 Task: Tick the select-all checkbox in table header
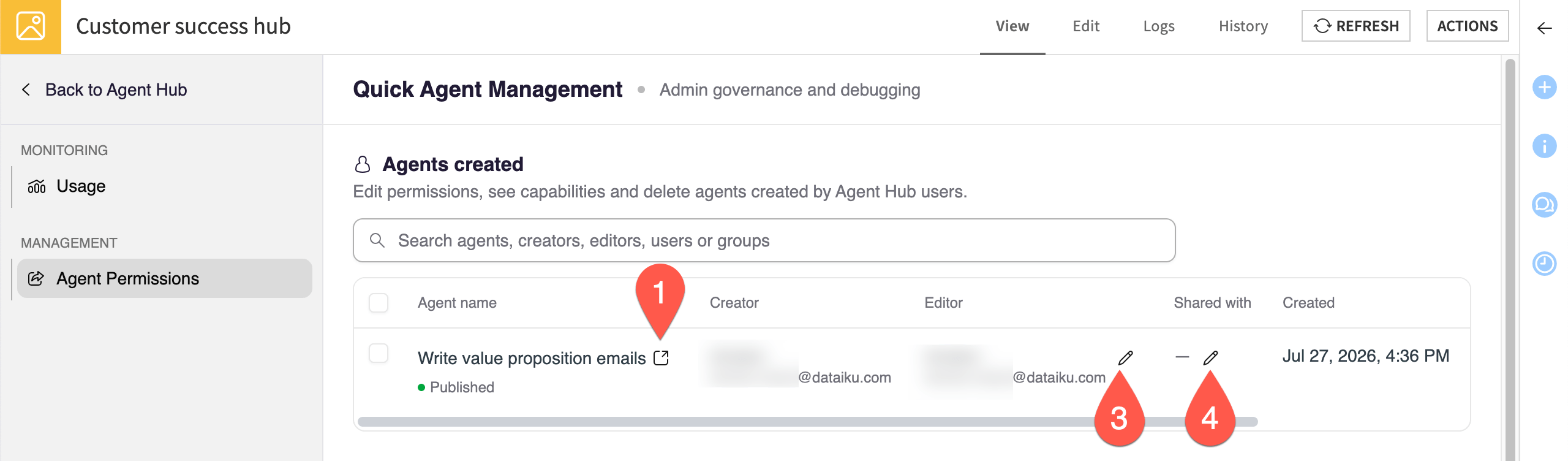click(379, 303)
